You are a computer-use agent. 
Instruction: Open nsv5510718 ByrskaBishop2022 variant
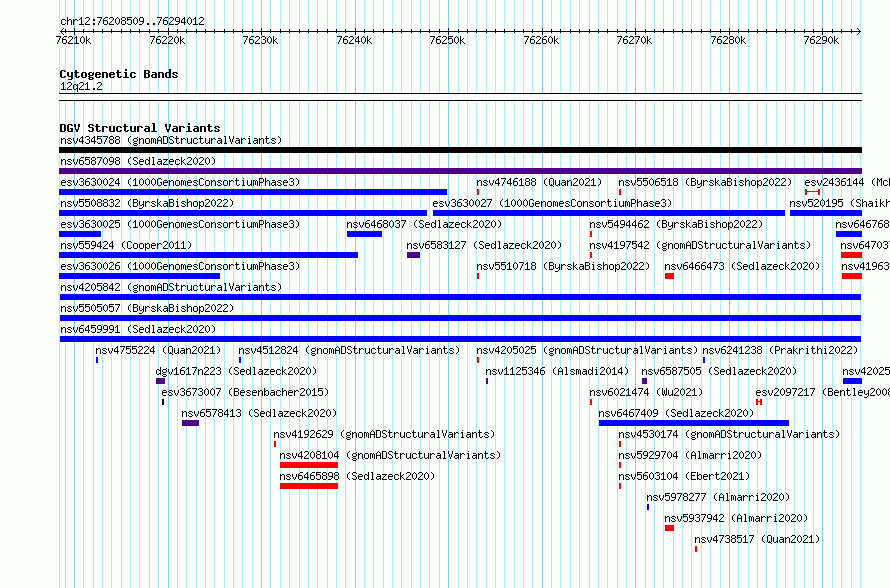tap(563, 266)
